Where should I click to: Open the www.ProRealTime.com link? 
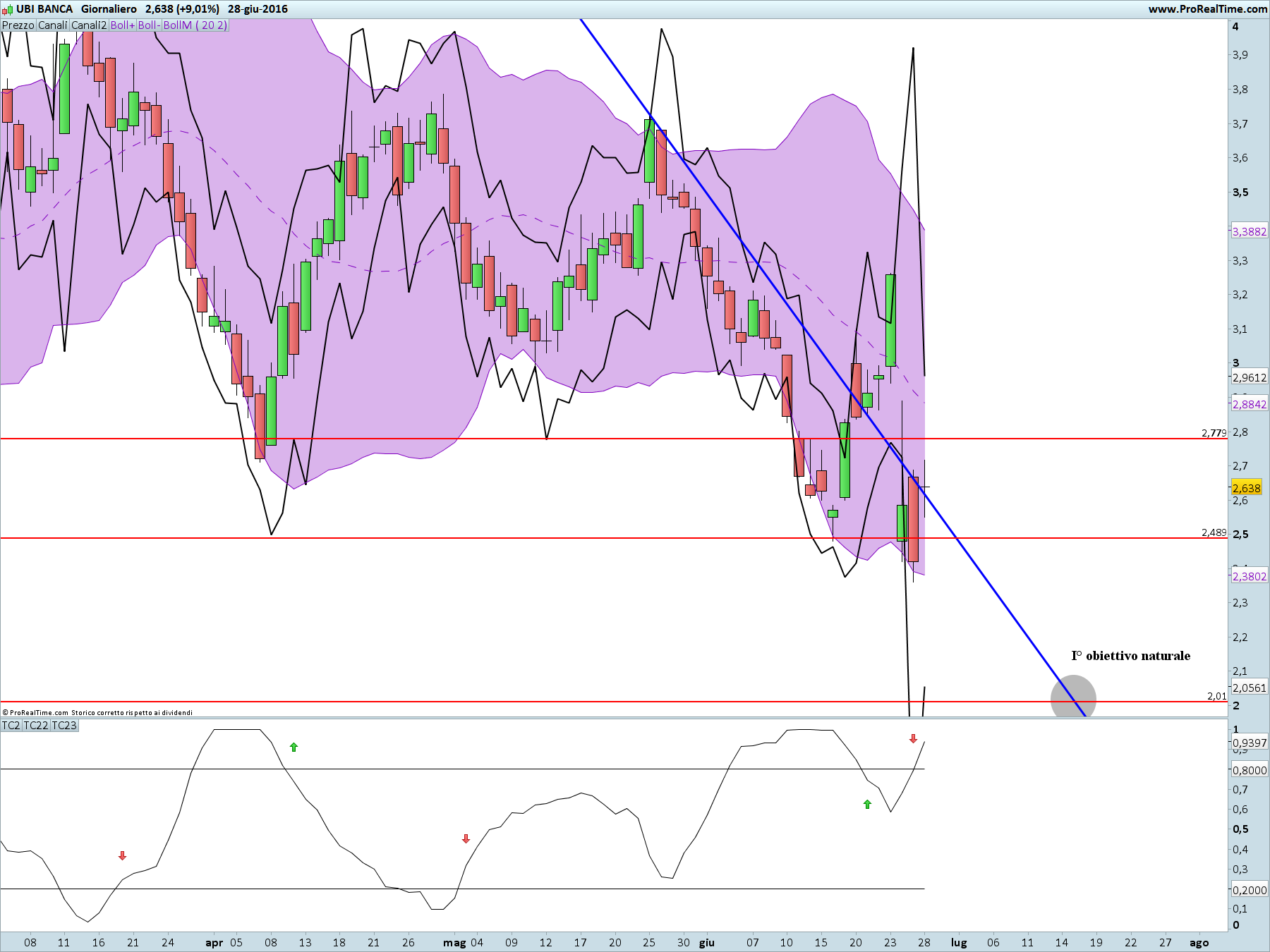[x=1207, y=9]
